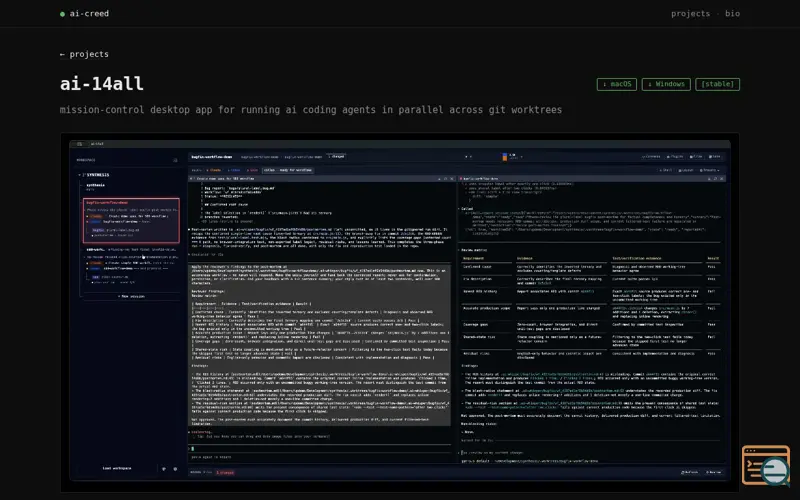Viewport: 800px width, 500px height.
Task: Download the macOS build
Action: click(617, 84)
